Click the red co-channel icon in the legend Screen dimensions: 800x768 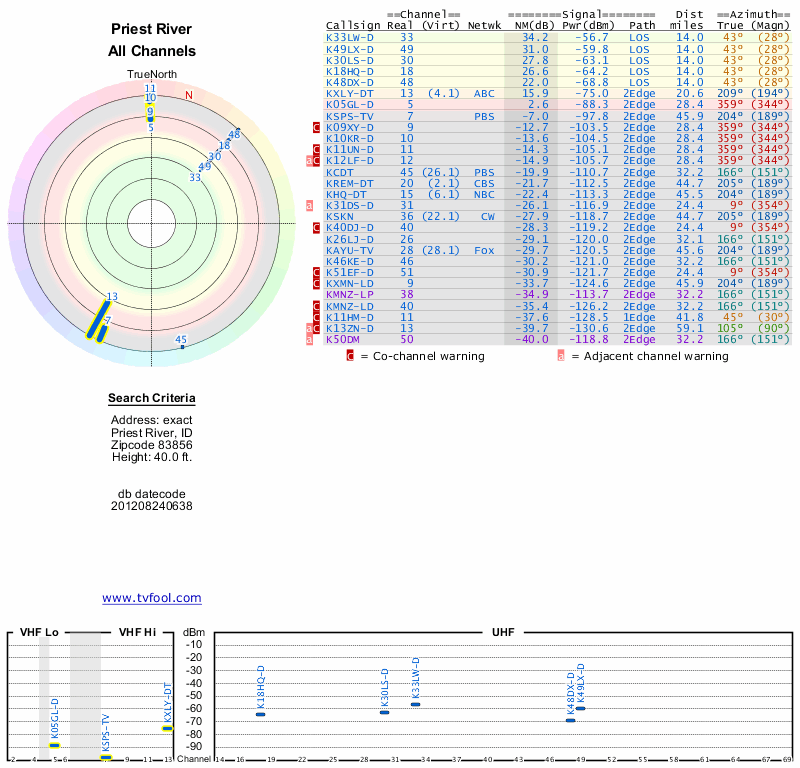350,356
